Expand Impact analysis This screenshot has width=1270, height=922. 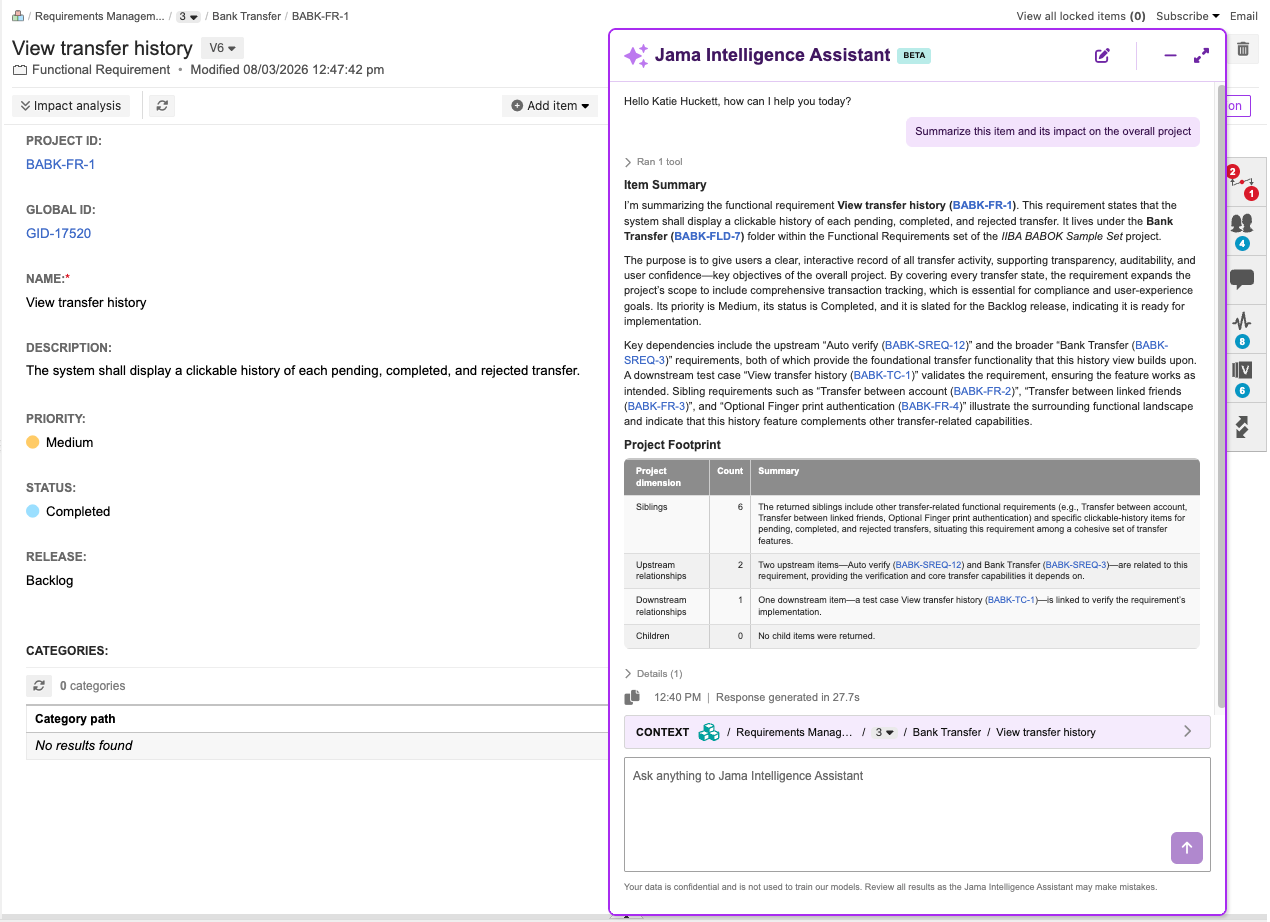click(x=71, y=105)
